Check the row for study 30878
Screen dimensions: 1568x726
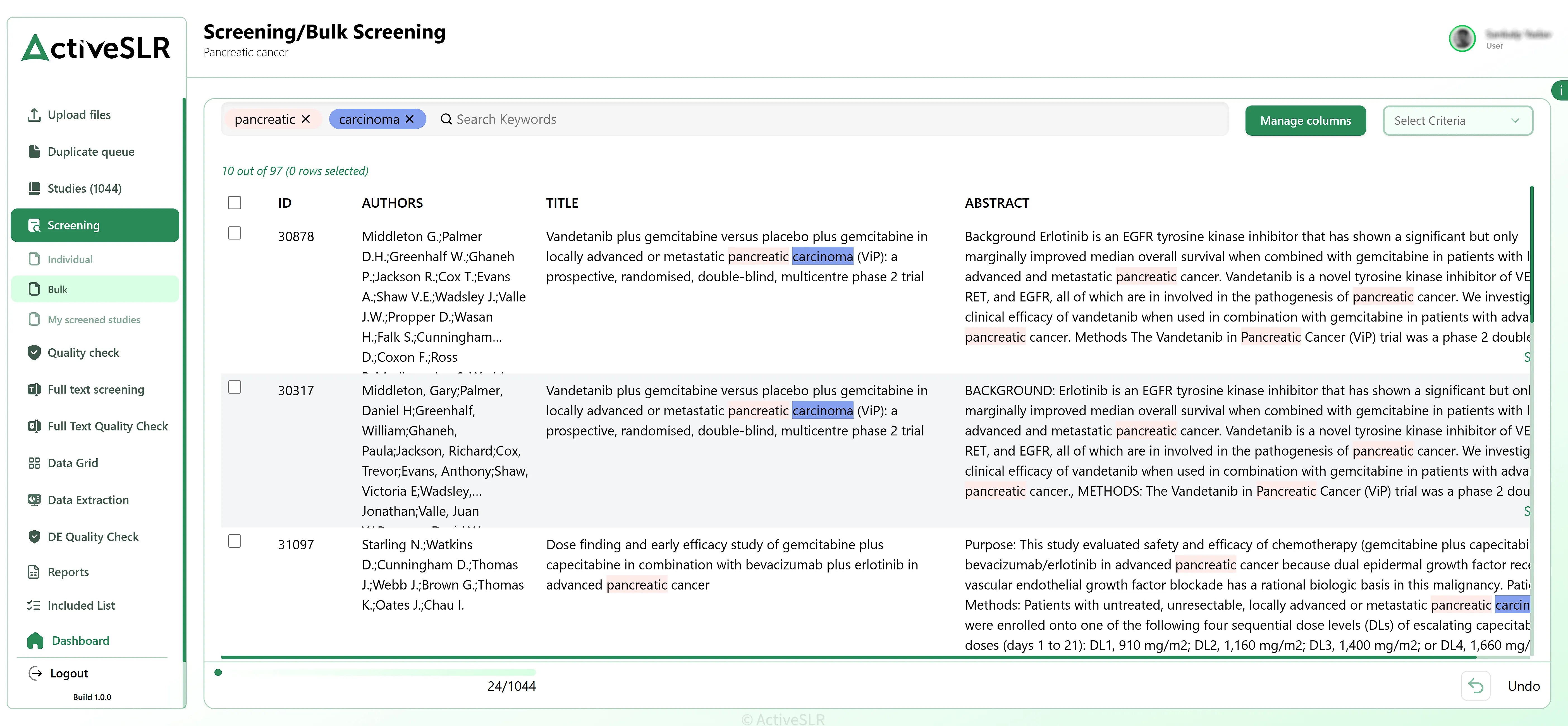pos(234,233)
